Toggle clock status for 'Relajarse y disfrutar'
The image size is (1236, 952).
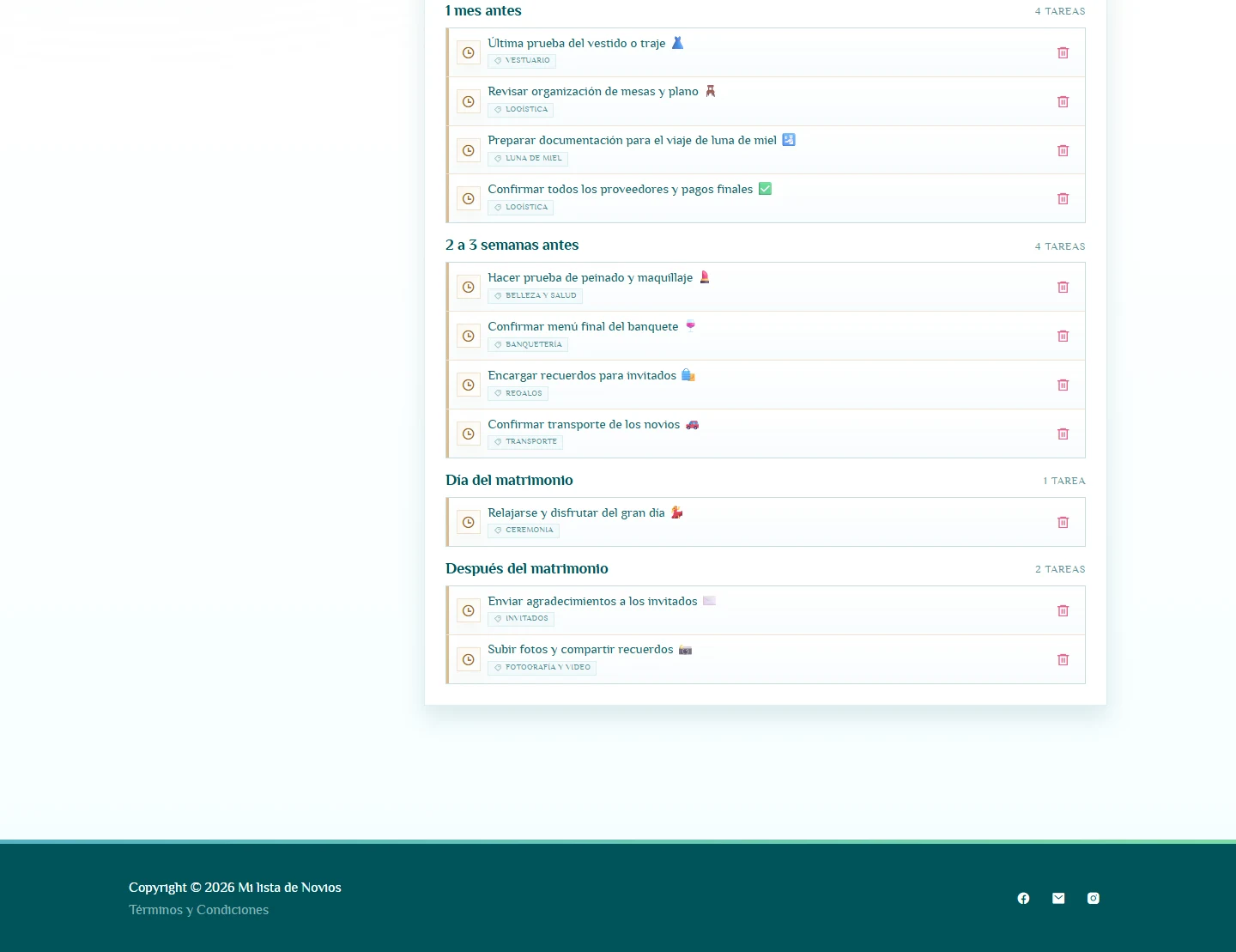point(469,523)
